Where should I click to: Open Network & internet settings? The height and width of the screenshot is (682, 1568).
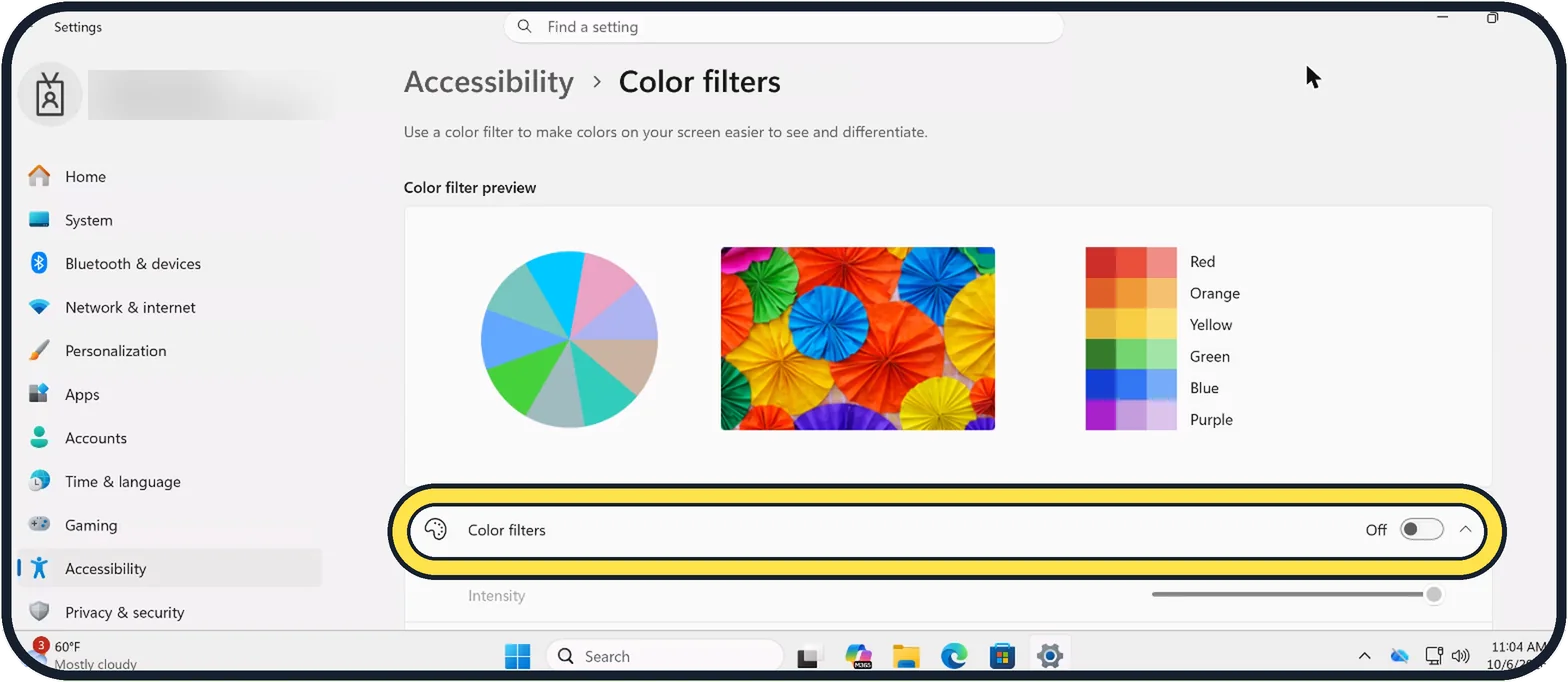[170, 307]
